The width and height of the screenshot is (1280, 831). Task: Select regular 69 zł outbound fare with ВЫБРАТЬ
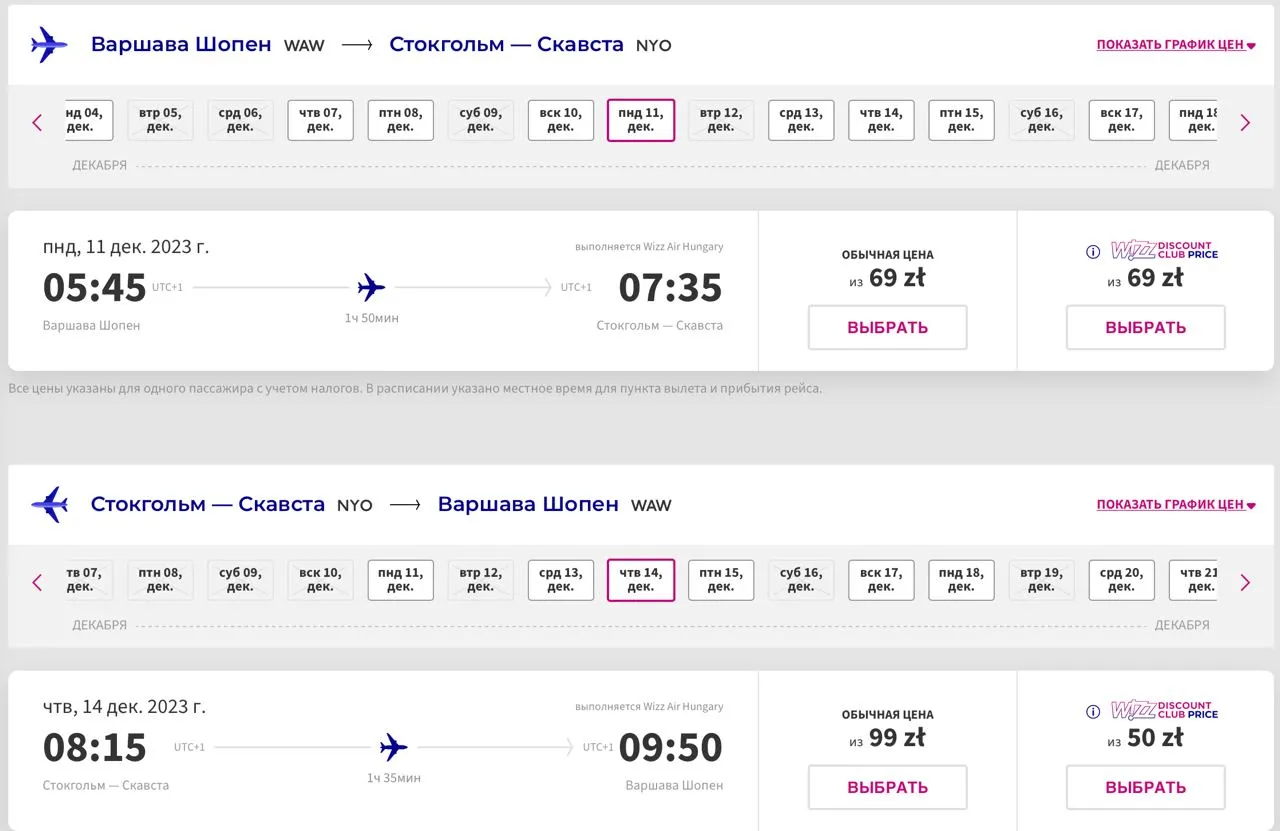pyautogui.click(x=887, y=327)
